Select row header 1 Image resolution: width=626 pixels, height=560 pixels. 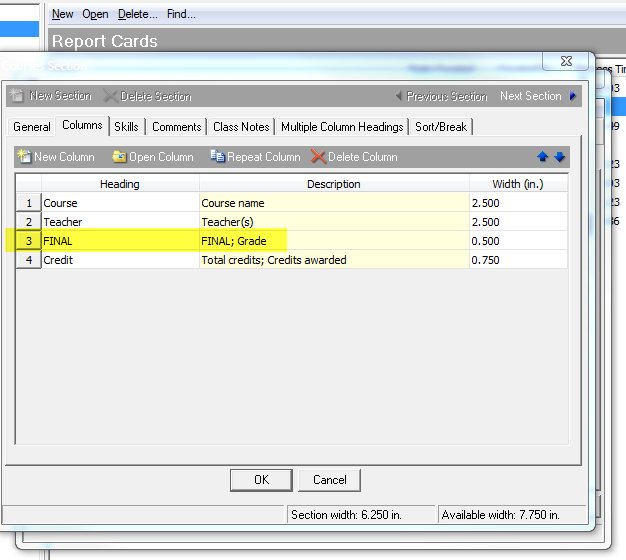29,203
